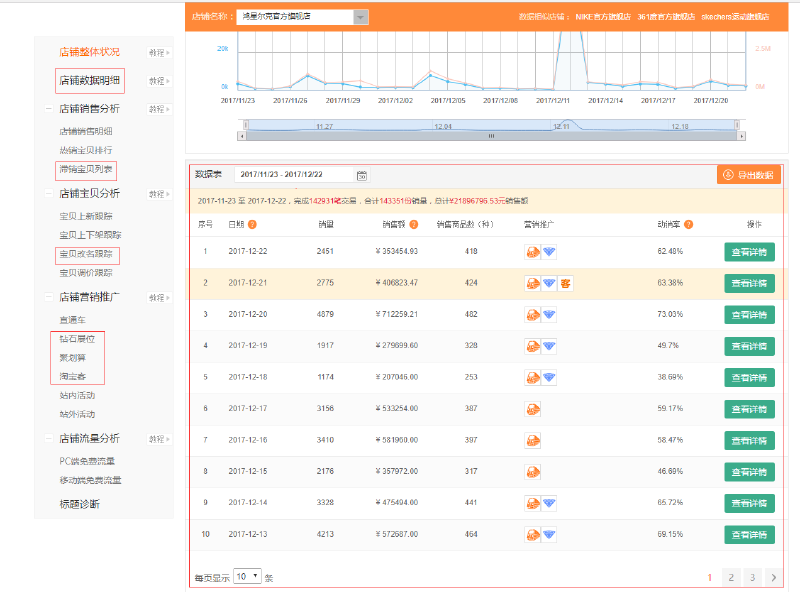Image resolution: width=800 pixels, height=592 pixels.
Task: Click the 日期 column help icon
Action: coord(252,224)
